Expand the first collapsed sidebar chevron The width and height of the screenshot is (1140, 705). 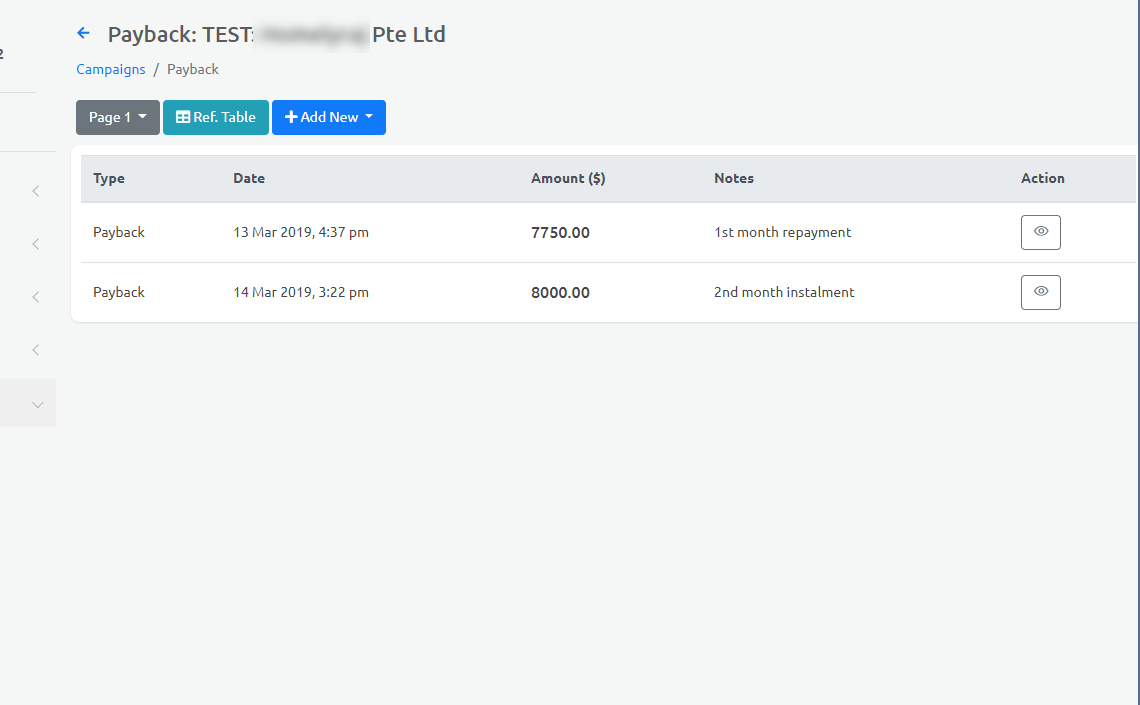coord(36,191)
